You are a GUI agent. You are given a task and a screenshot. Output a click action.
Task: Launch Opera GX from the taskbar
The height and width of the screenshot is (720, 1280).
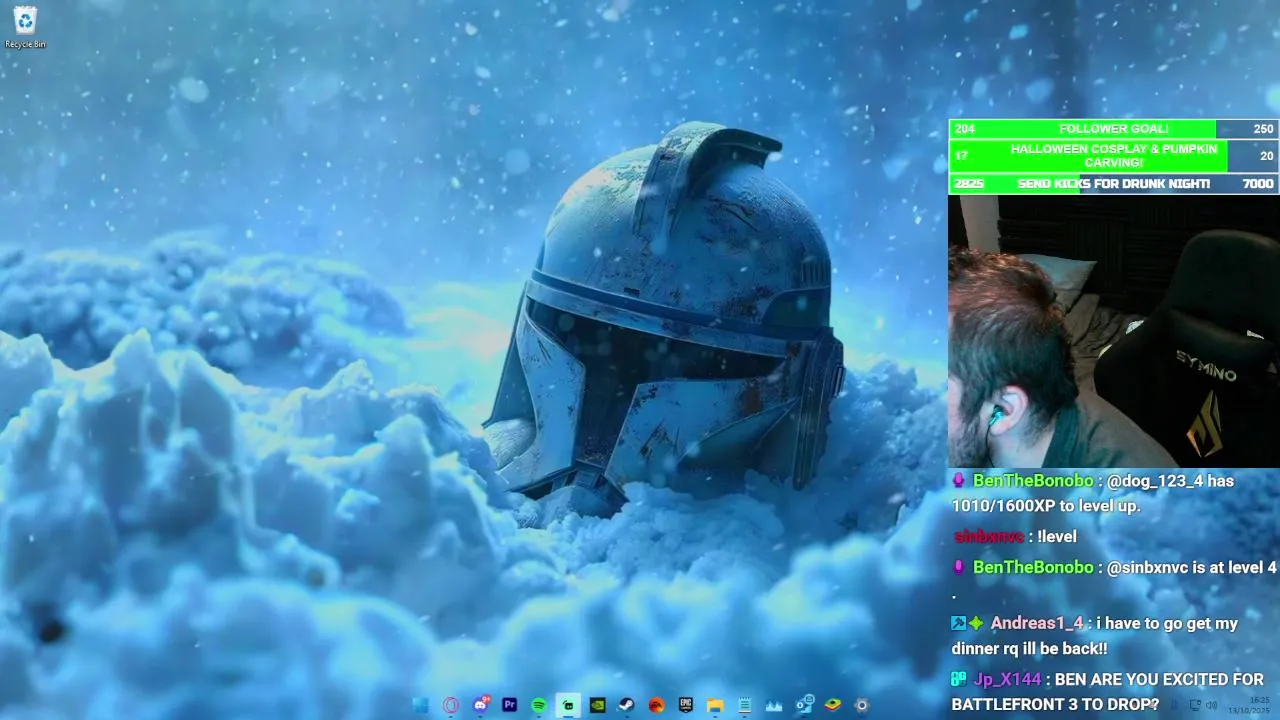tap(451, 705)
